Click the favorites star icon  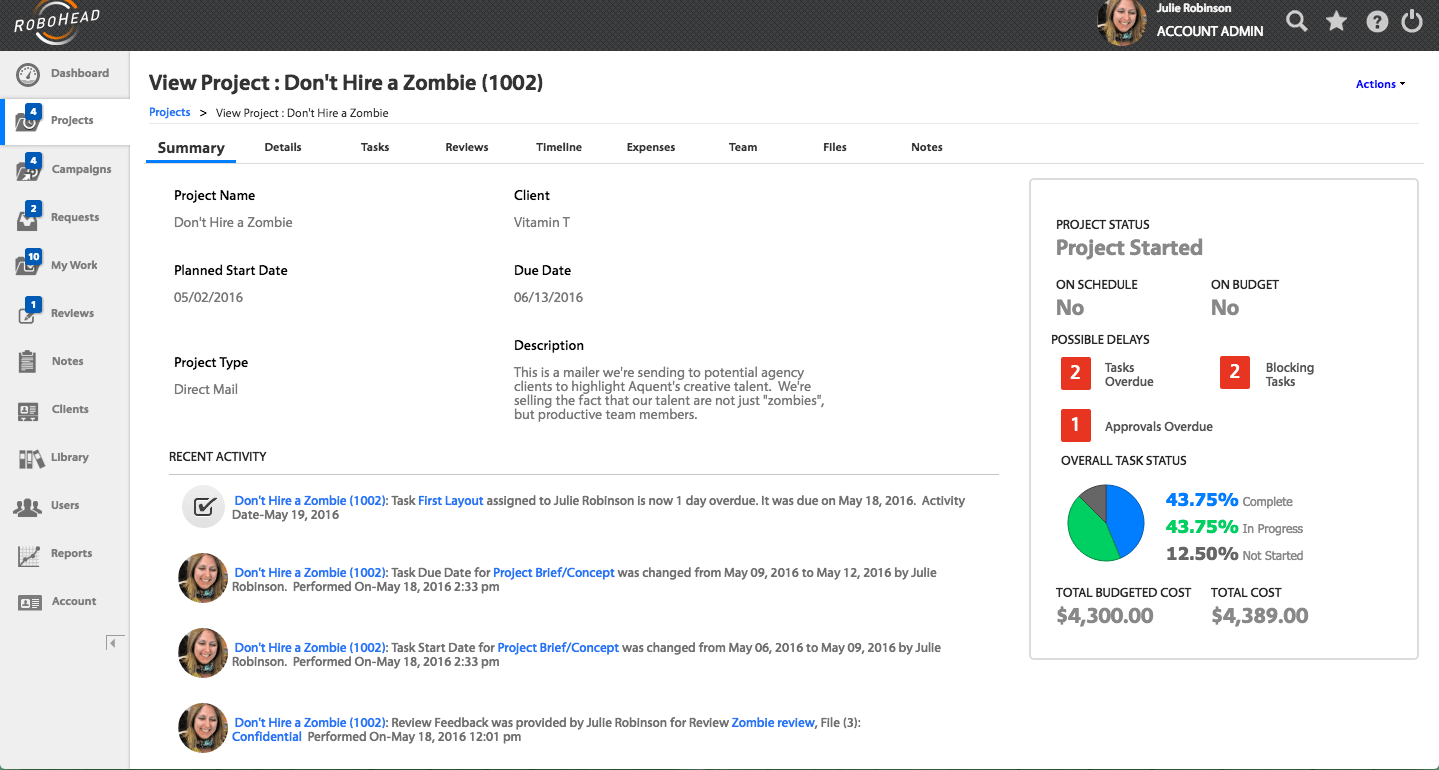pos(1336,21)
